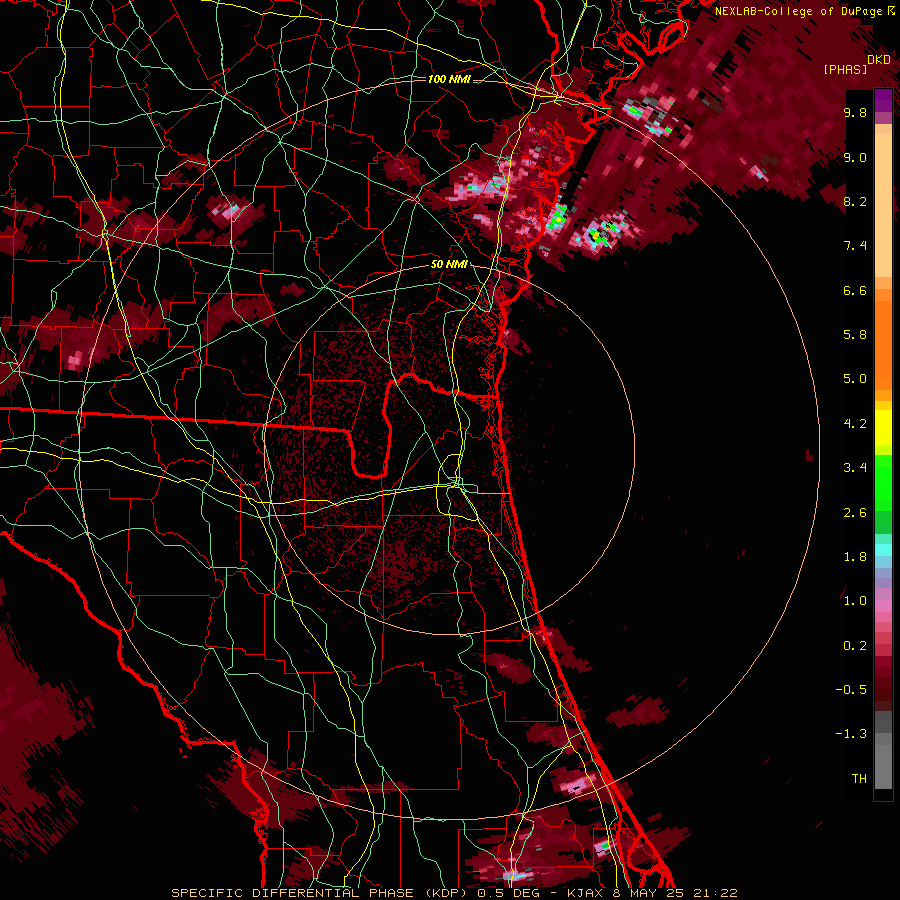Click the TH threshold label
The width and height of the screenshot is (900, 900).
tap(859, 778)
